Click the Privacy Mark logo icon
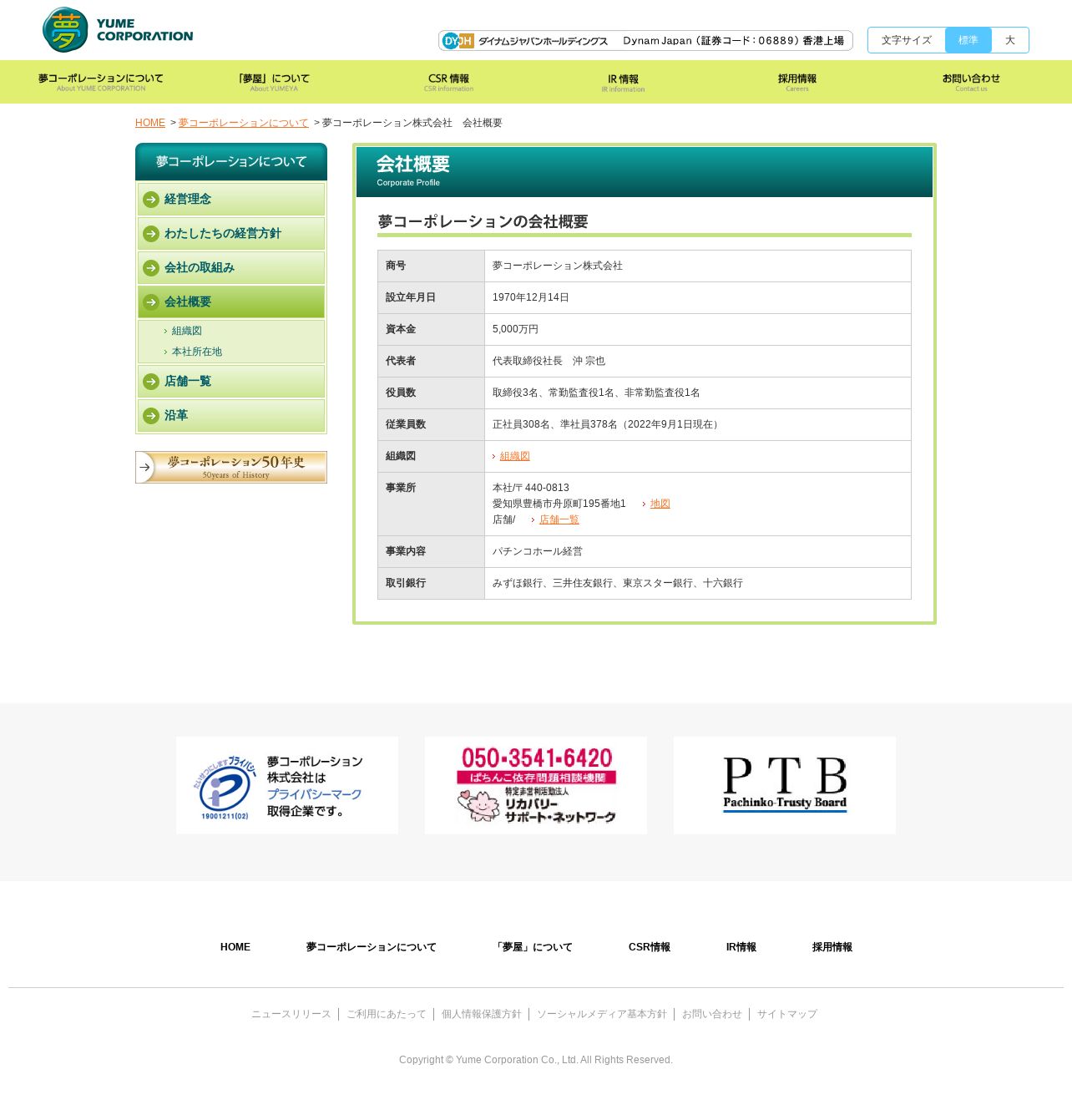The image size is (1072, 1120). 225,788
